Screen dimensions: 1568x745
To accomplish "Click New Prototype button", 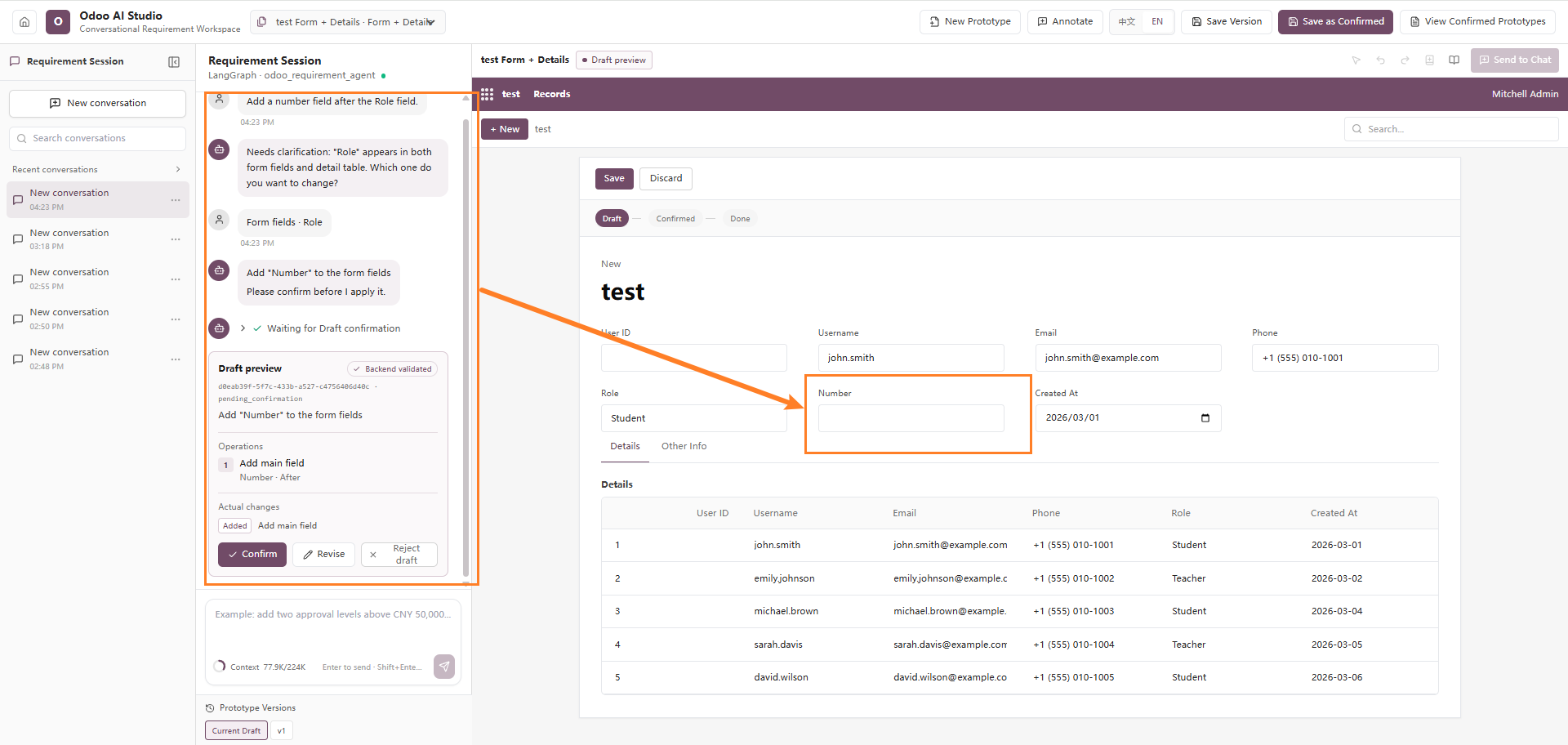I will (970, 22).
